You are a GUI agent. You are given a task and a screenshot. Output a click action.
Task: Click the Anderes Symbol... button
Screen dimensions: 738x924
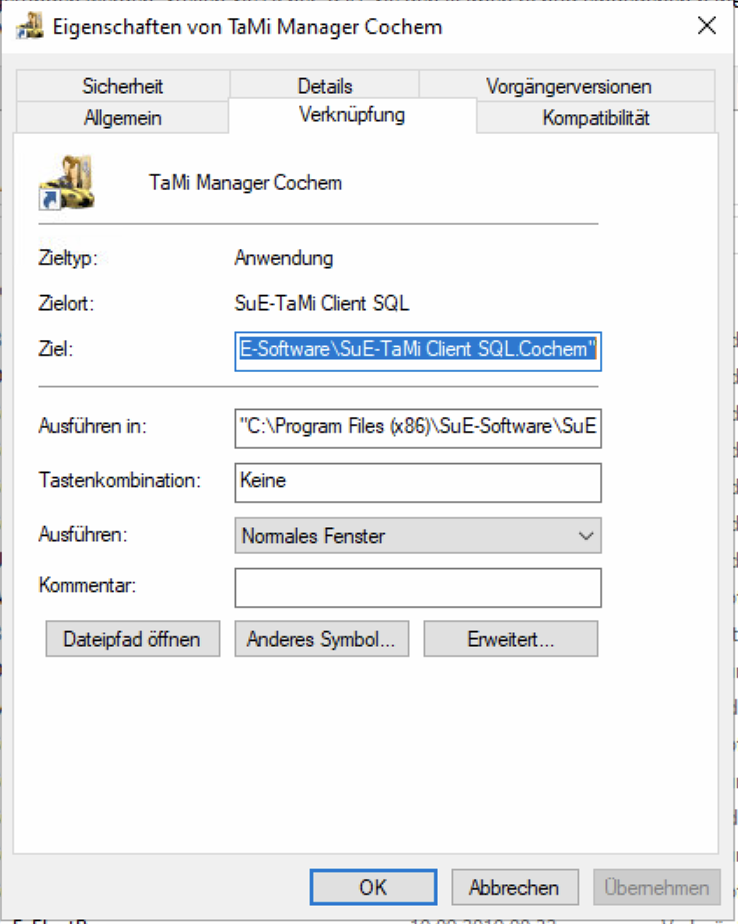point(322,639)
